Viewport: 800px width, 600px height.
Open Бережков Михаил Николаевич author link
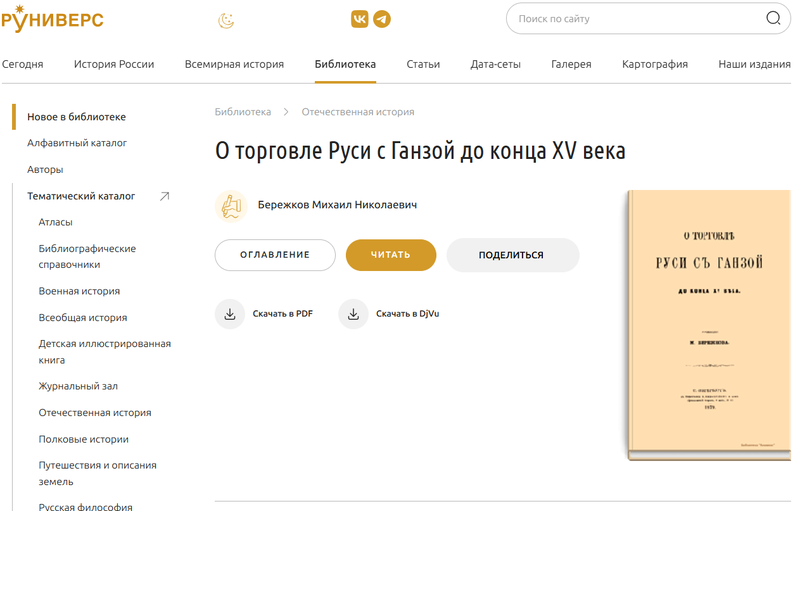click(337, 205)
